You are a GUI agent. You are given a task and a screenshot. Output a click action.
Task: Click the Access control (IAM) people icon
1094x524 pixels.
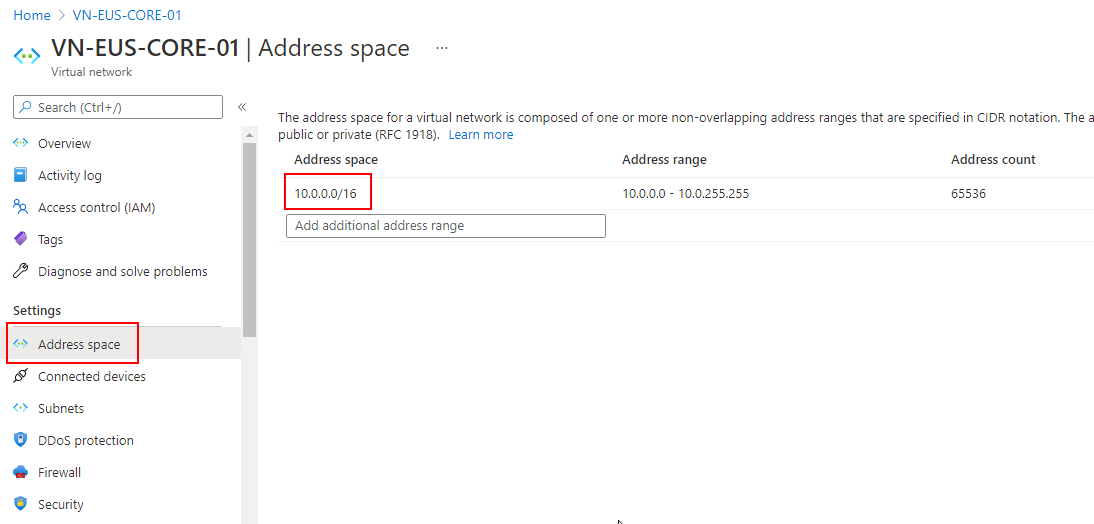click(x=20, y=207)
